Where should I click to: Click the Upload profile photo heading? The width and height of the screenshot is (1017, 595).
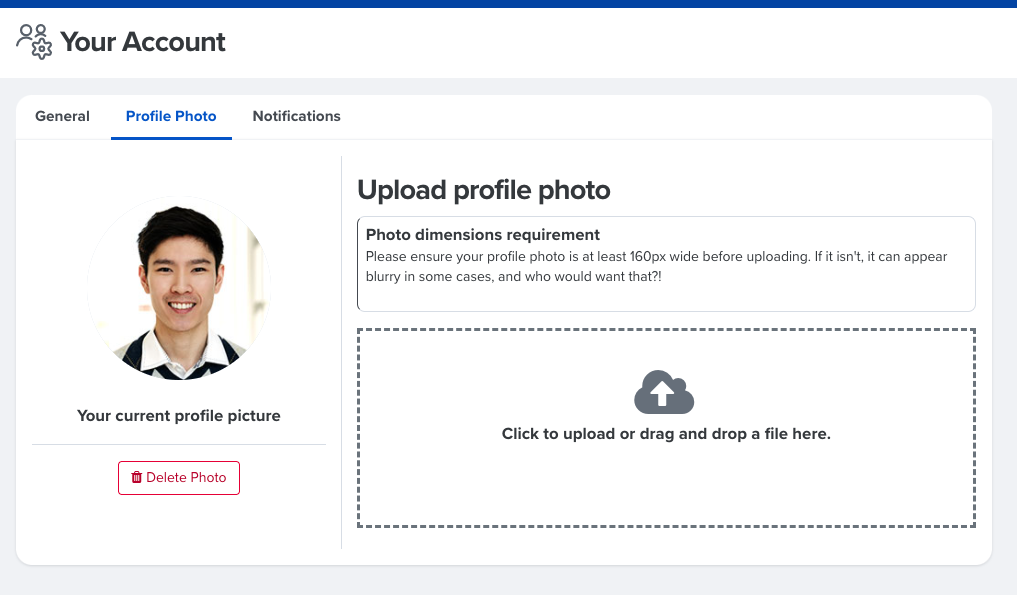click(483, 190)
